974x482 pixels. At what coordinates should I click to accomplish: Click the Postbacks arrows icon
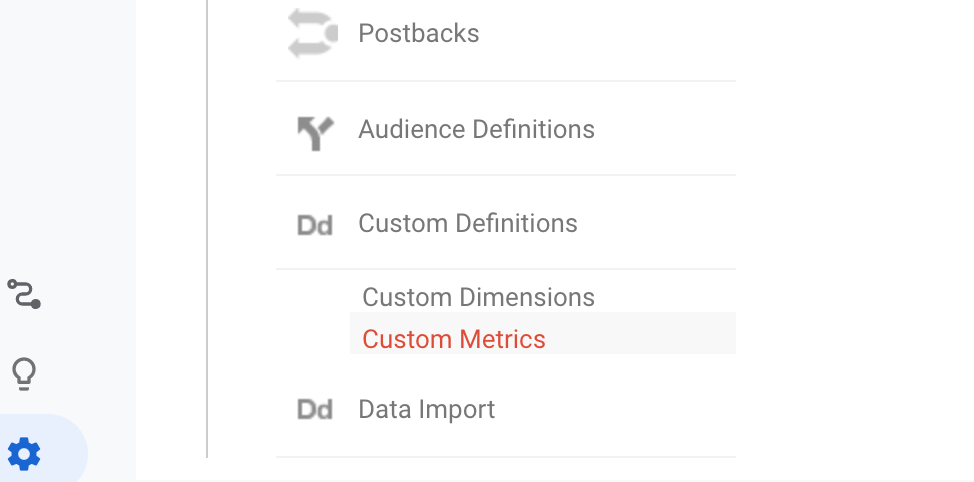pos(313,34)
